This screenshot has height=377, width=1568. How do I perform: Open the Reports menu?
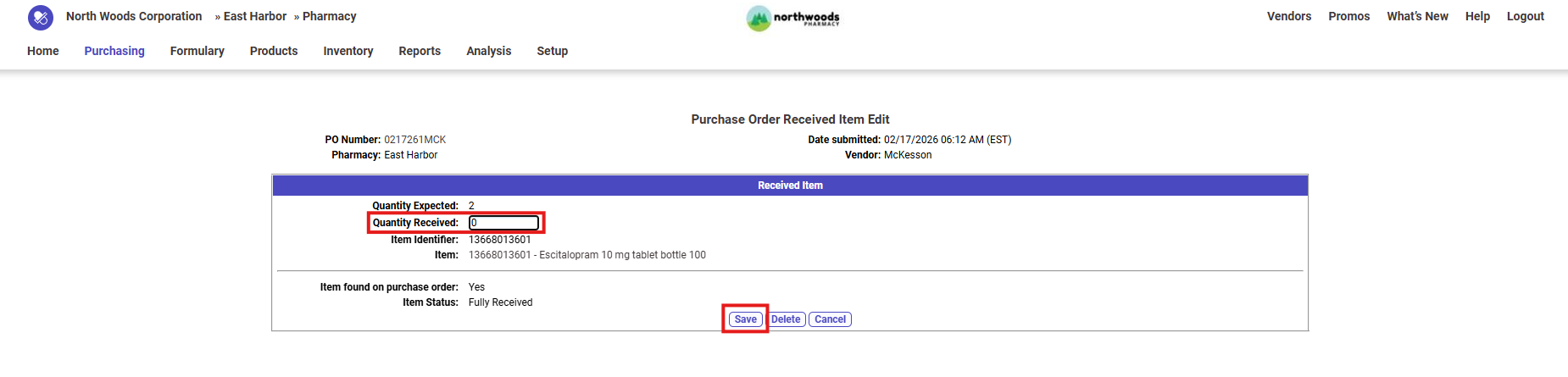[420, 51]
